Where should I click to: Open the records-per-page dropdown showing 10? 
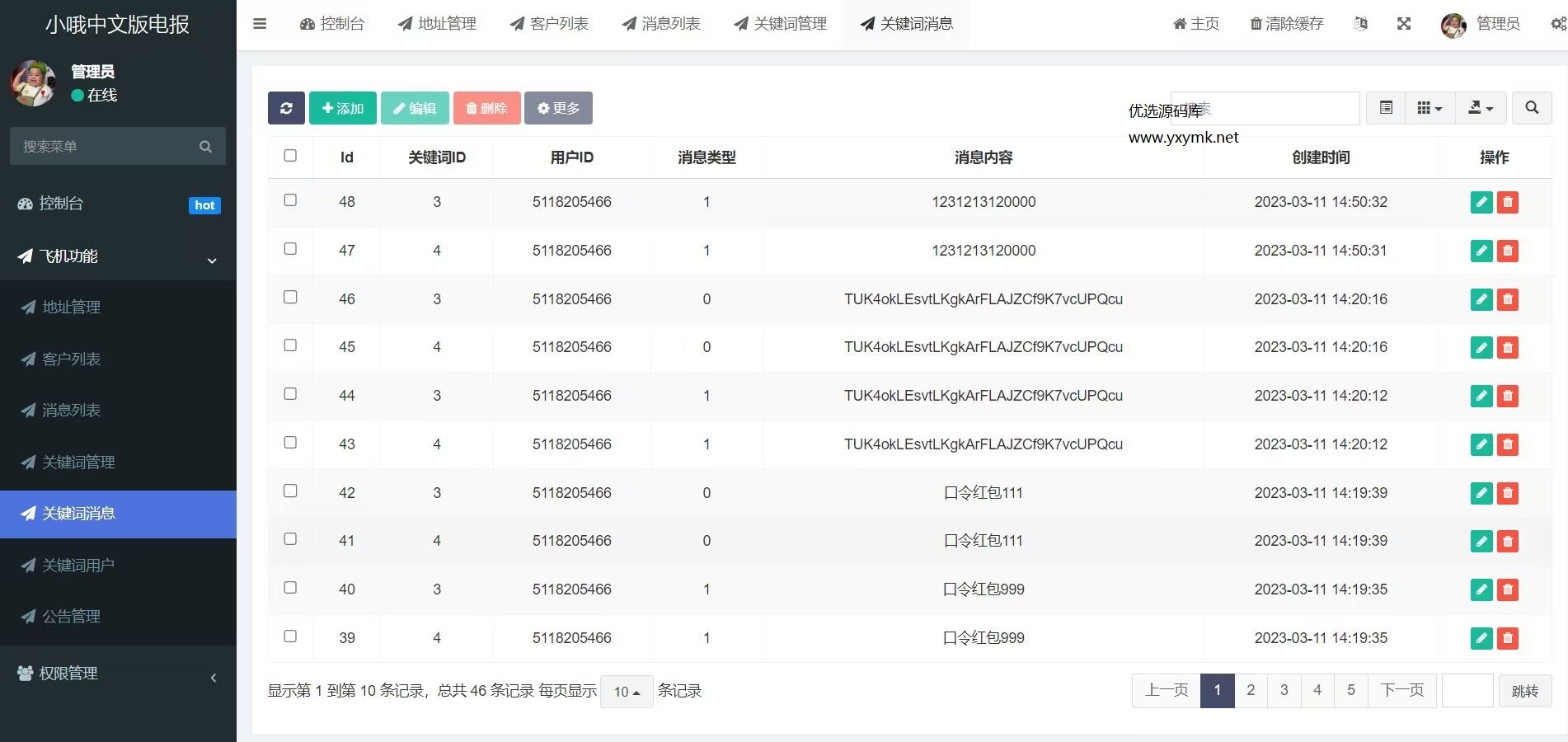pos(627,692)
